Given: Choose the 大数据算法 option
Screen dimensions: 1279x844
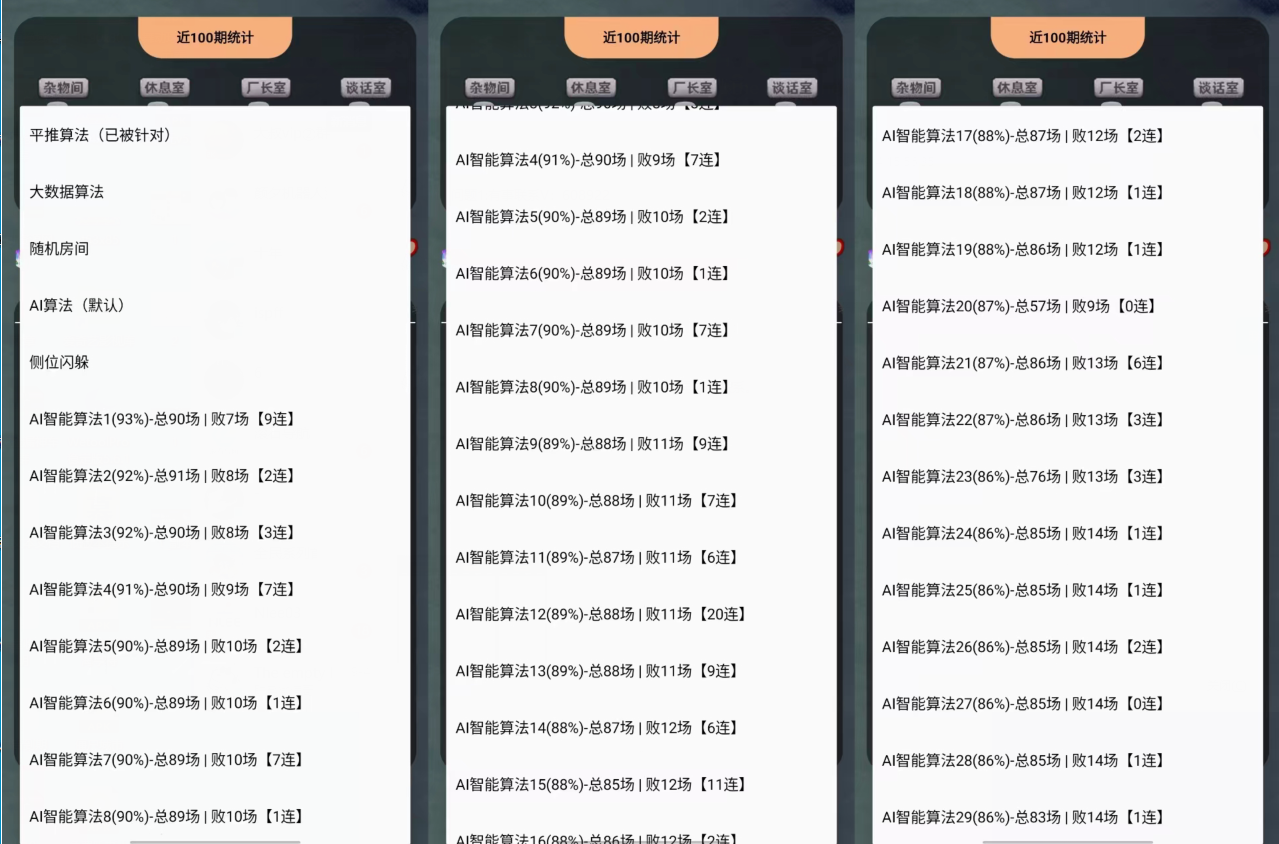Looking at the screenshot, I should (x=67, y=192).
